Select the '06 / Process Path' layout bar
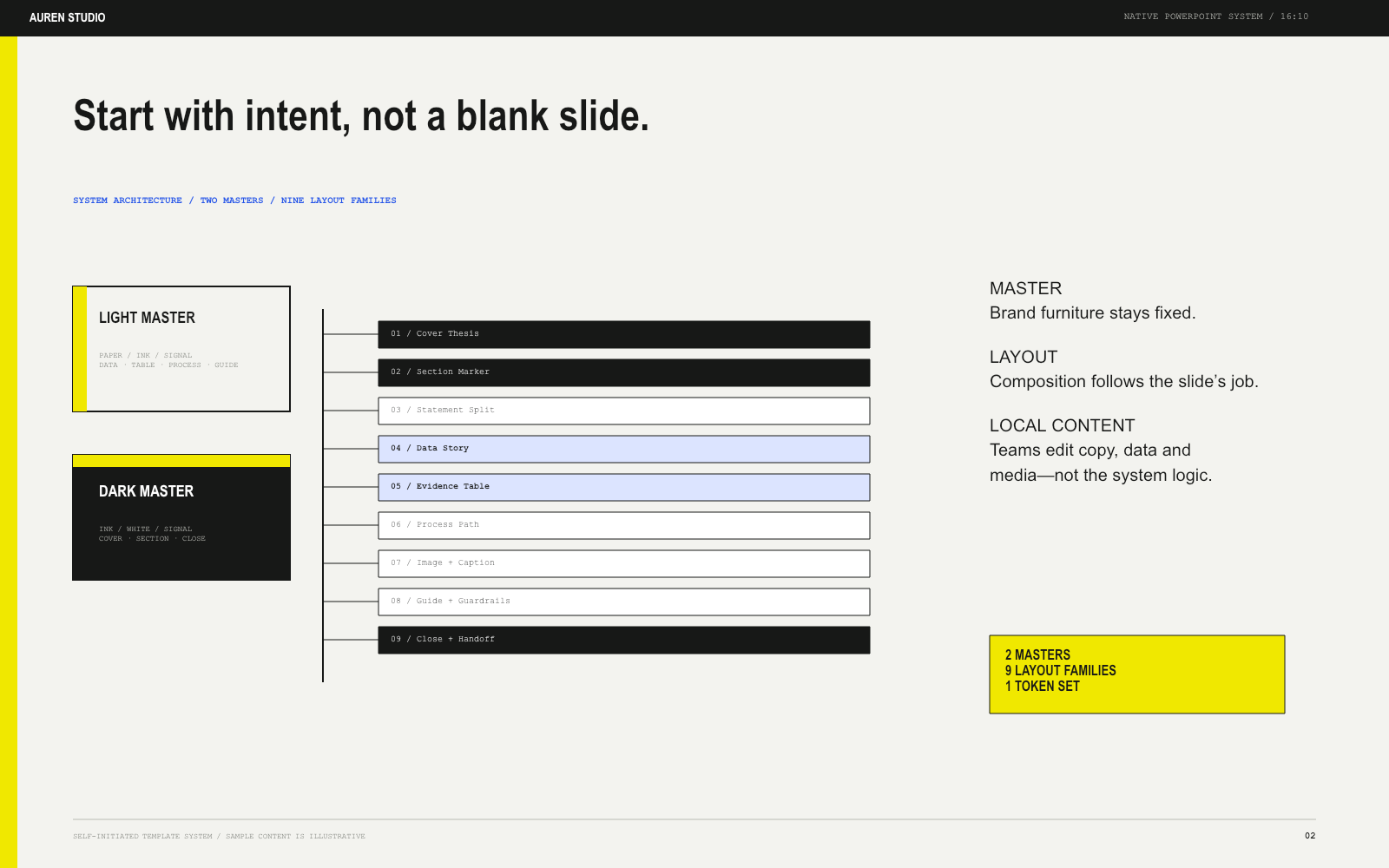 pyautogui.click(x=624, y=525)
